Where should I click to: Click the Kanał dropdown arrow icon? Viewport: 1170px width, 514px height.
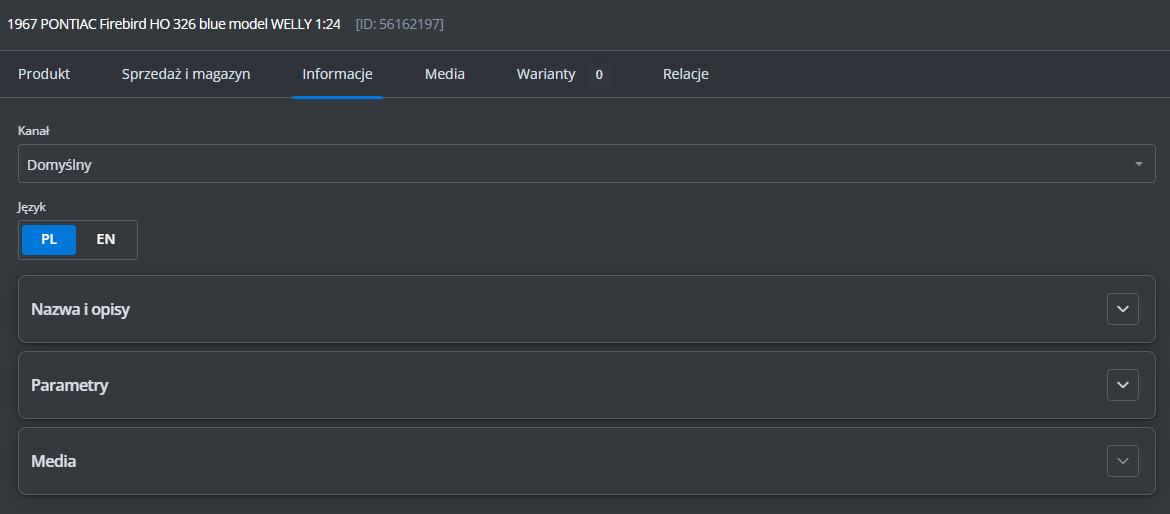pos(1138,164)
